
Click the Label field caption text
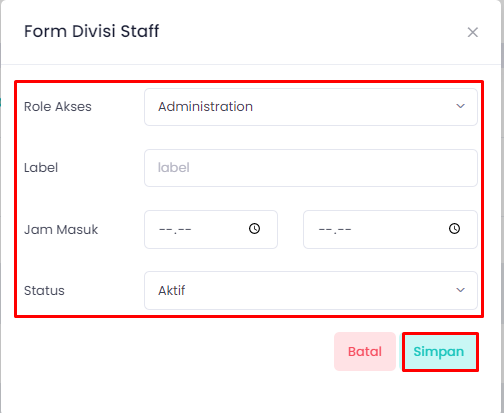[x=41, y=168]
